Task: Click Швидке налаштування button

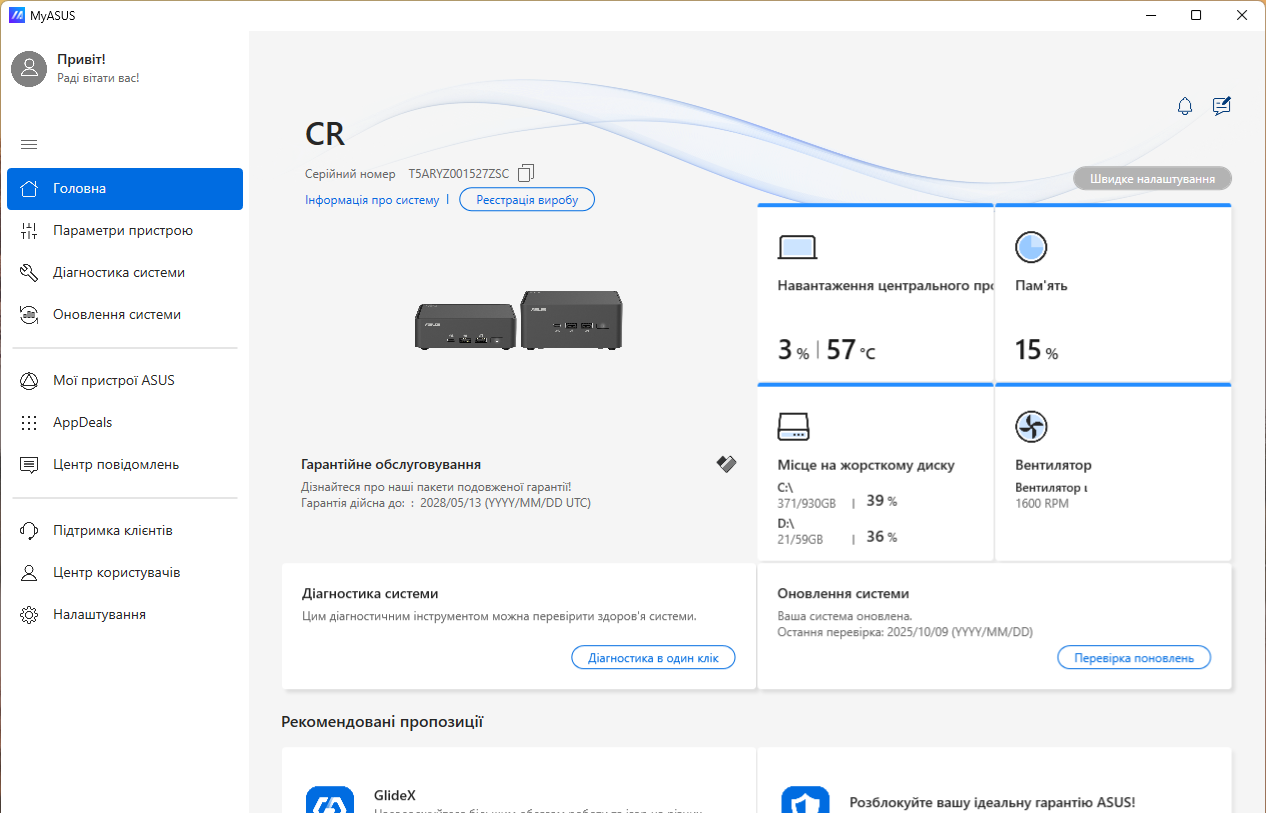Action: click(1153, 179)
